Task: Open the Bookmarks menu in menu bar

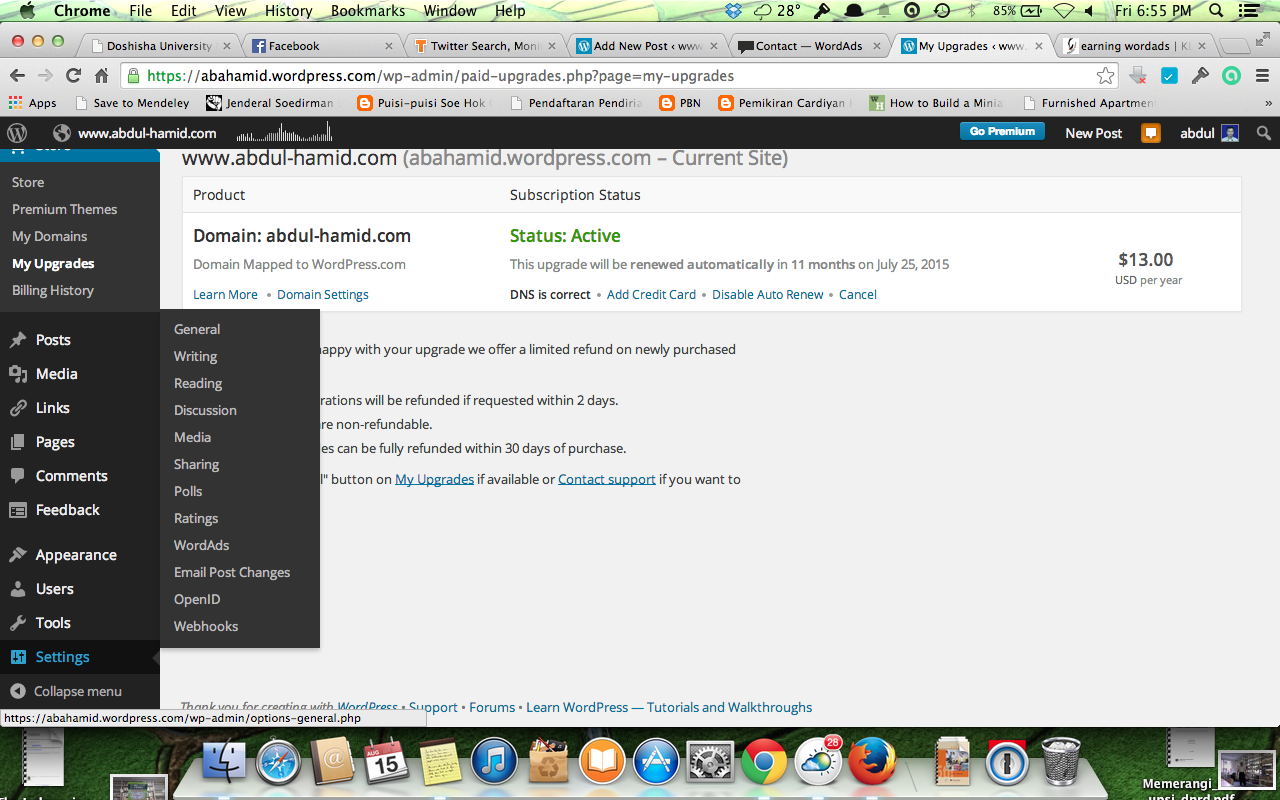Action: 368,11
